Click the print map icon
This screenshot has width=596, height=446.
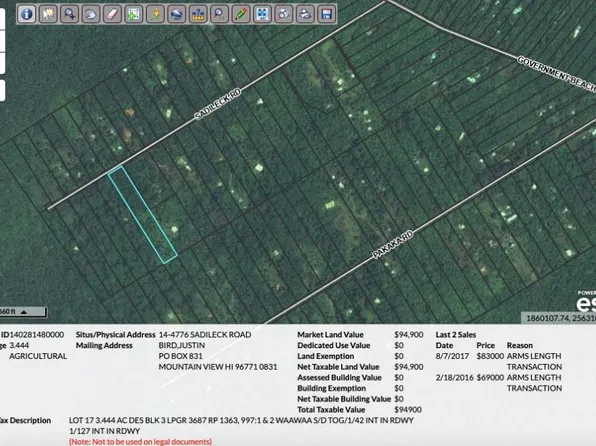coord(305,14)
